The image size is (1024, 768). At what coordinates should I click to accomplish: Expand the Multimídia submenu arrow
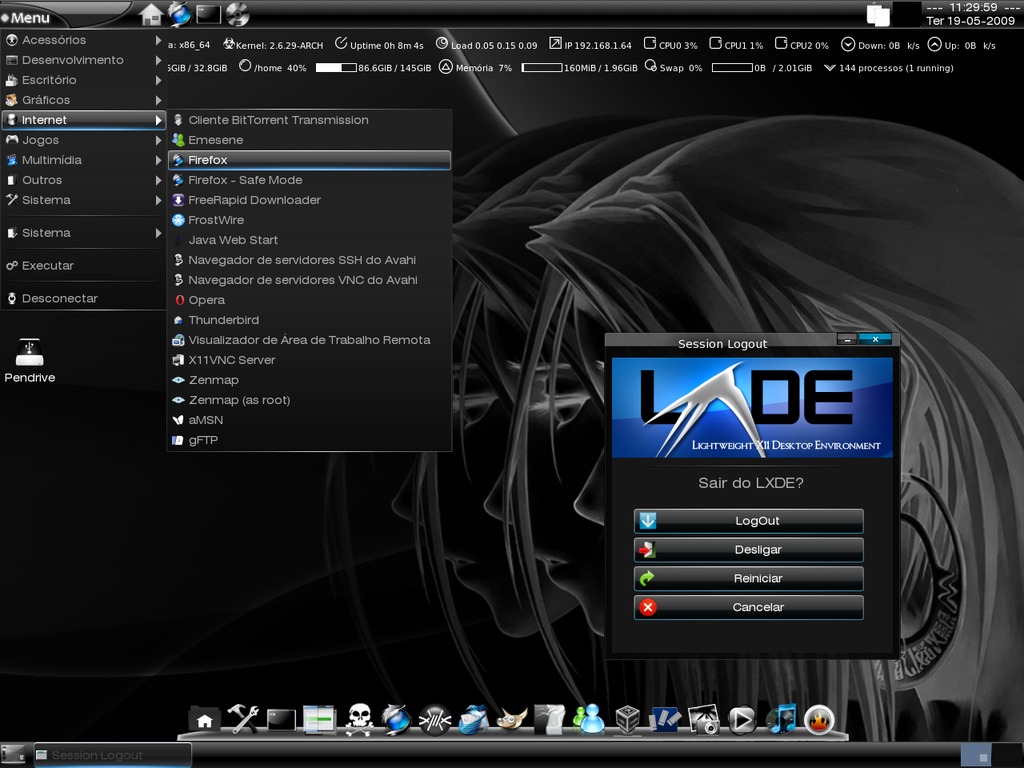click(158, 160)
